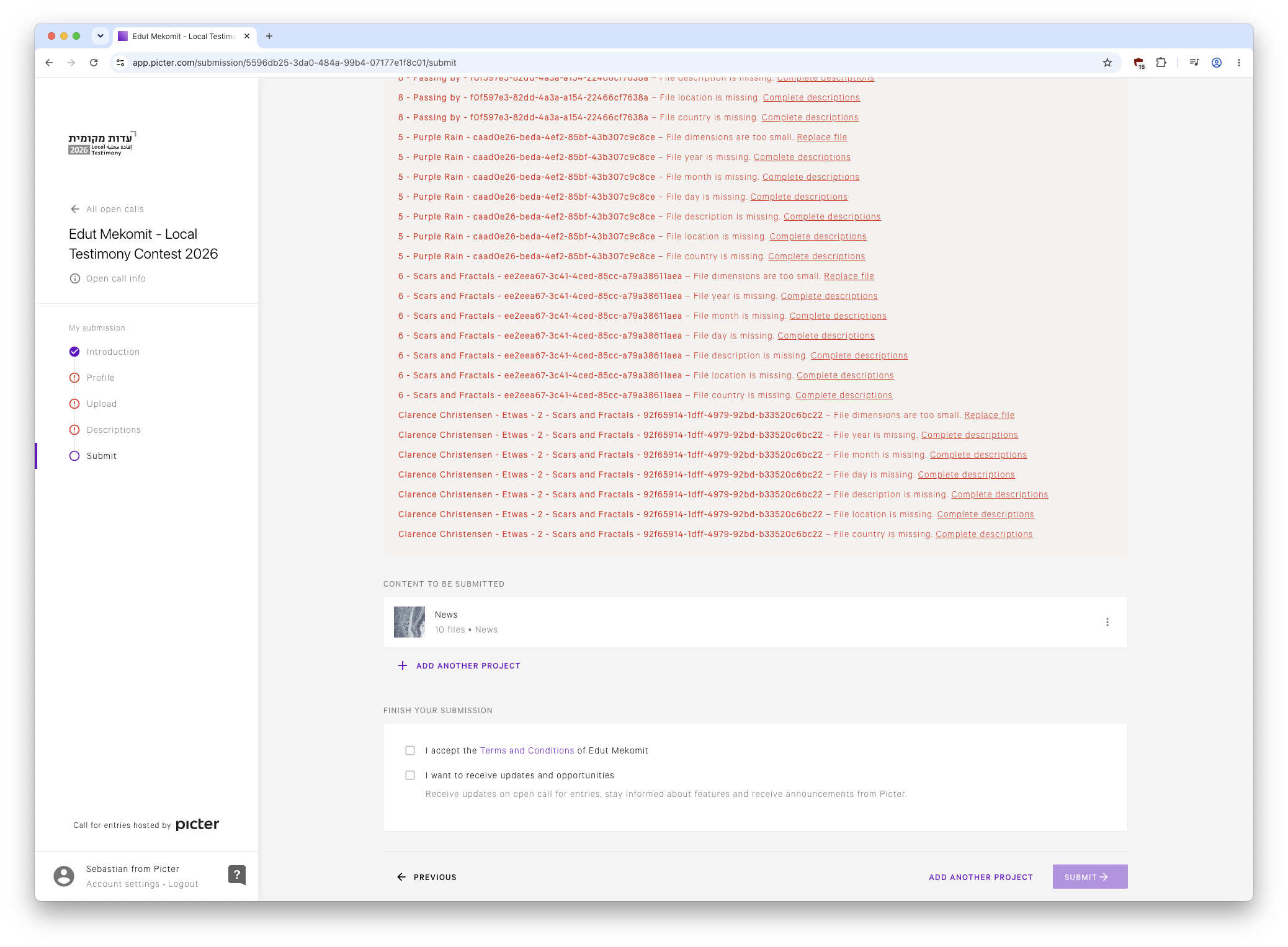The image size is (1288, 947).
Task: Complete descriptions for 6 - Scars country missing
Action: click(x=844, y=395)
